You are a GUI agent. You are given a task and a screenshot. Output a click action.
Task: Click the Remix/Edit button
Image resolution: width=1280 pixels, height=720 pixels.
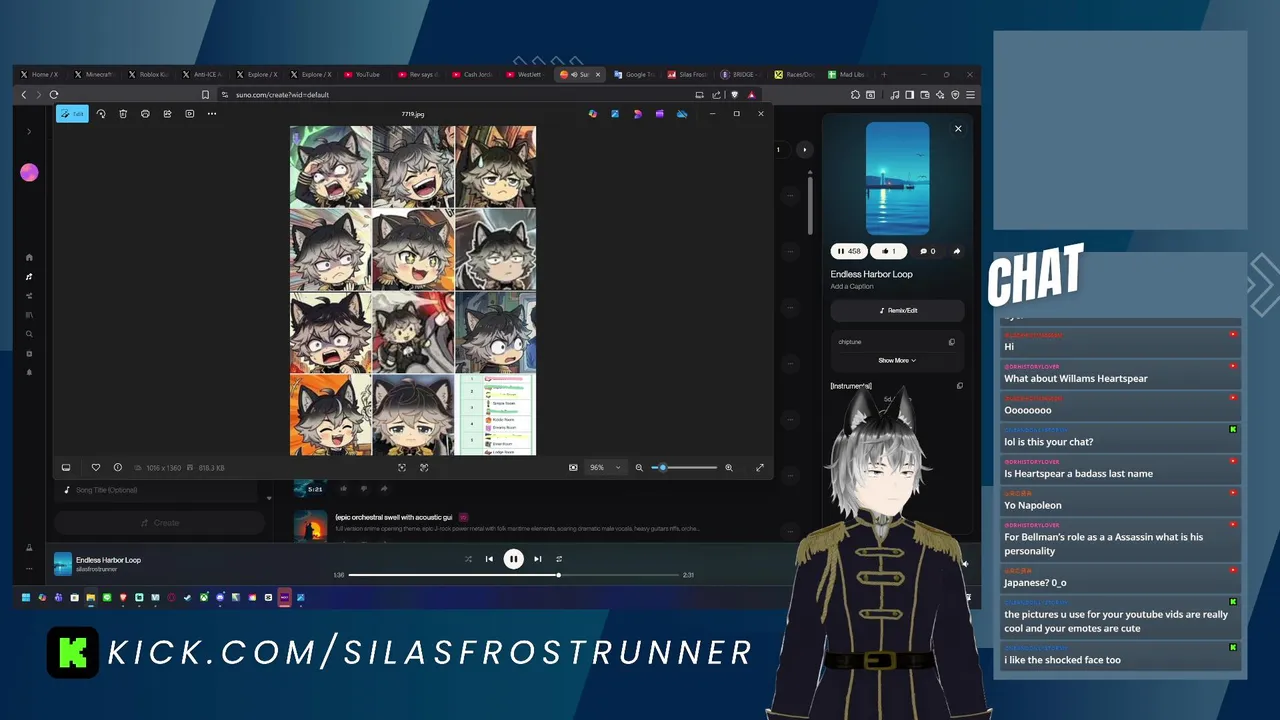[897, 310]
